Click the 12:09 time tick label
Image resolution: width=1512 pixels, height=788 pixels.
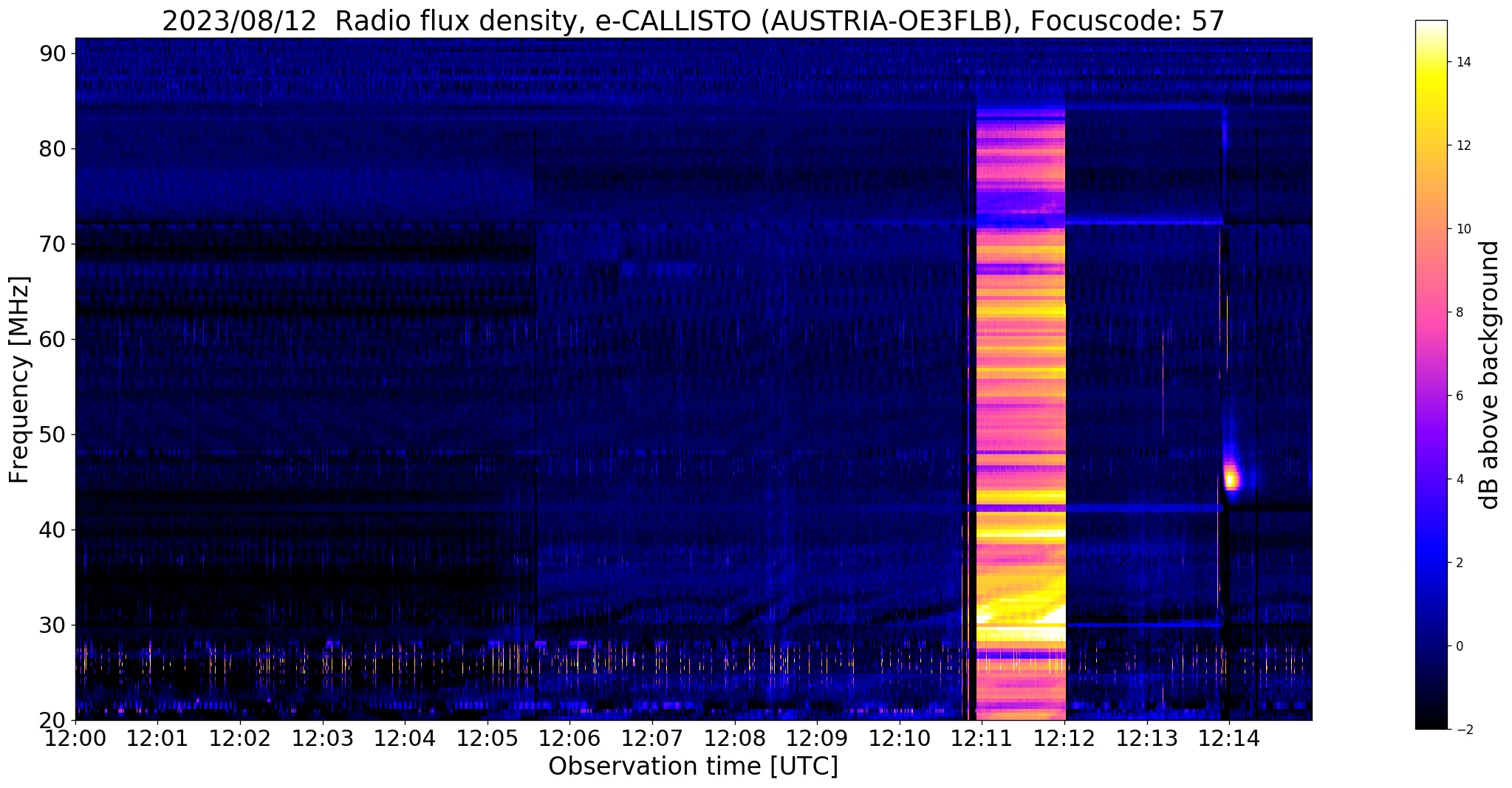click(817, 738)
